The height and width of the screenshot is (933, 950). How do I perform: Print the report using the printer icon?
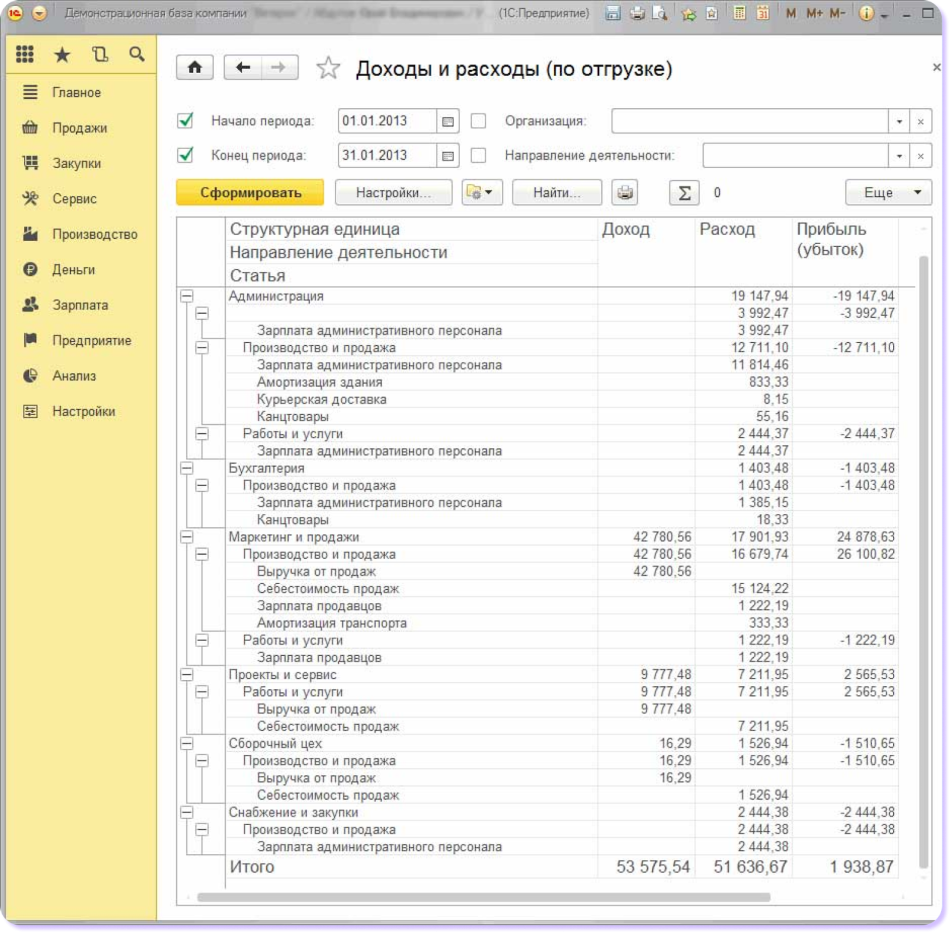coord(625,193)
